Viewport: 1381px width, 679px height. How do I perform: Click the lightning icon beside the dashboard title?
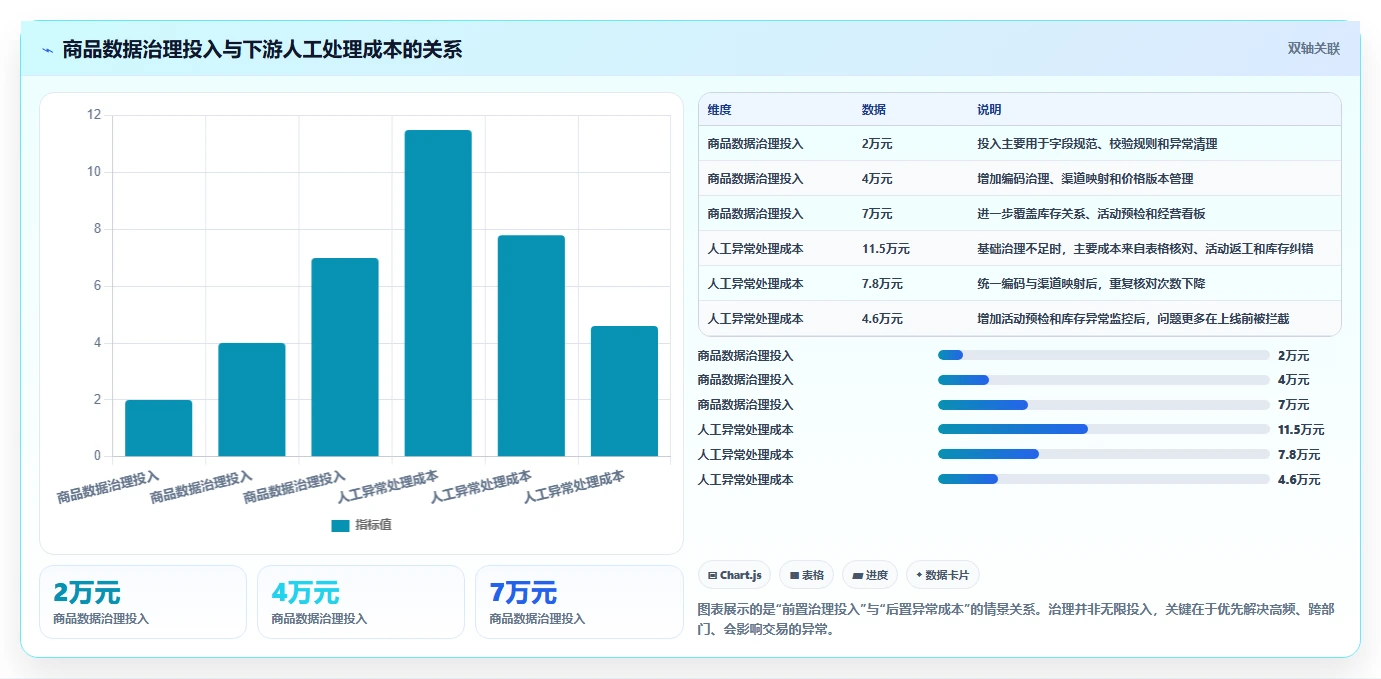click(x=47, y=50)
